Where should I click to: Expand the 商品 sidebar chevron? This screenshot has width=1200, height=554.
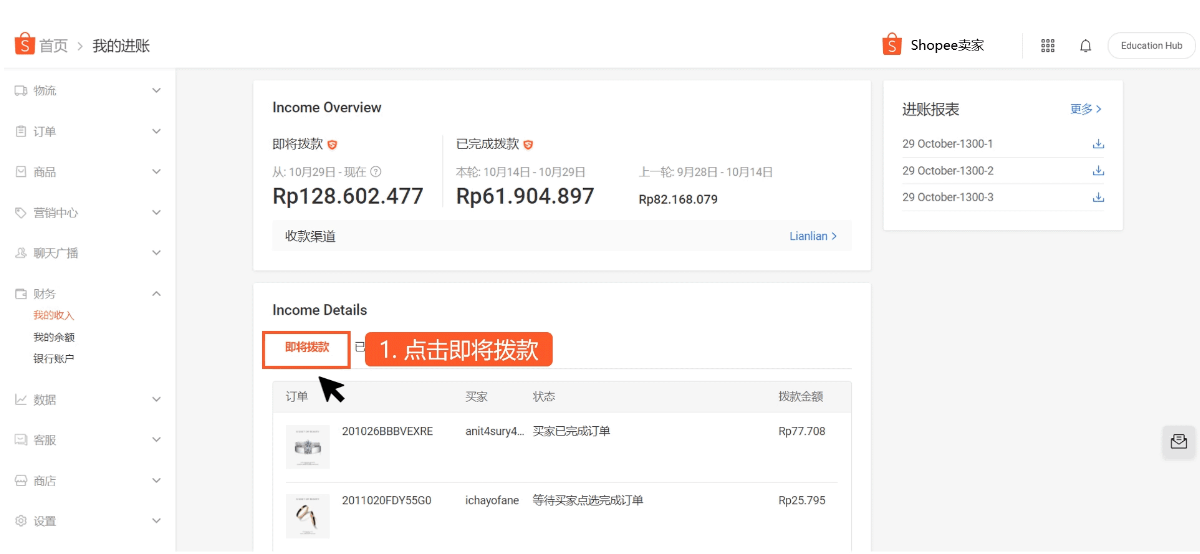pos(156,172)
